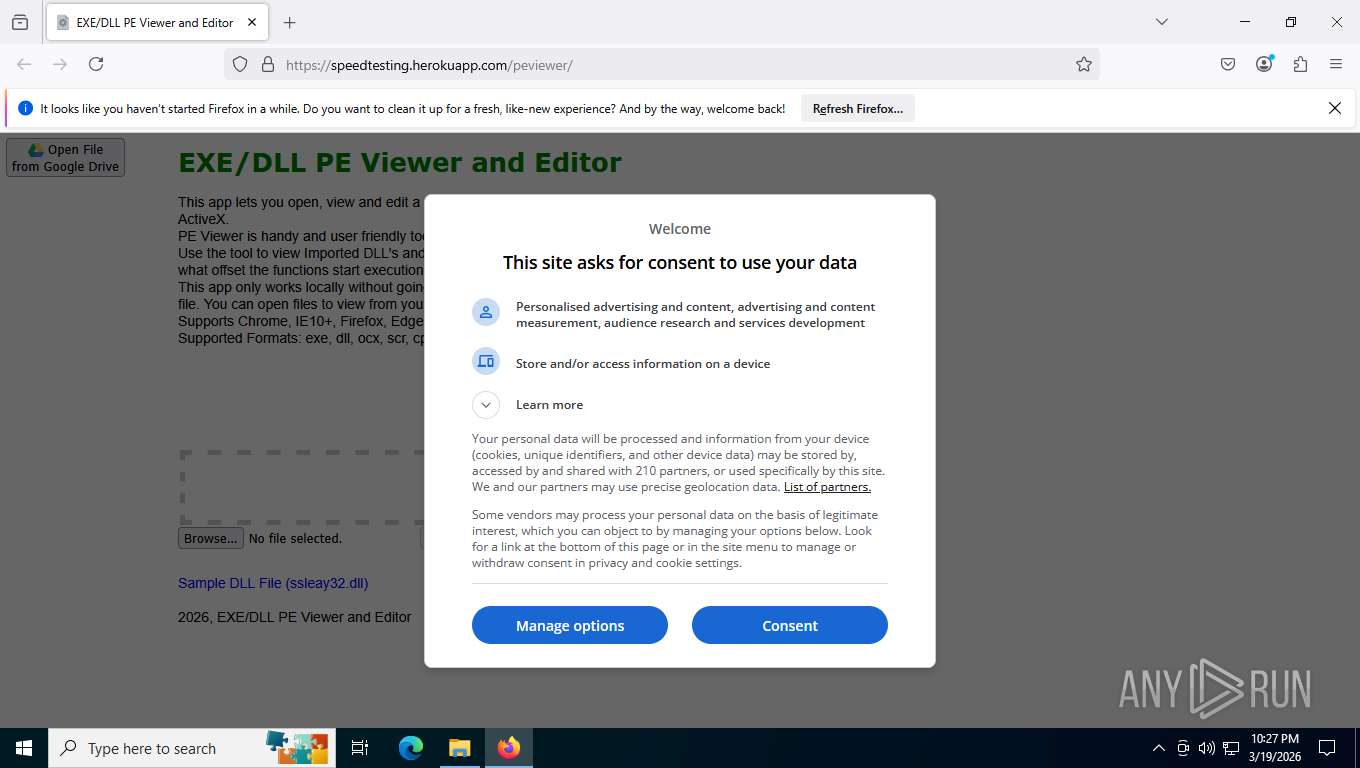The width and height of the screenshot is (1360, 768).
Task: Click the Manage options button
Action: click(570, 625)
